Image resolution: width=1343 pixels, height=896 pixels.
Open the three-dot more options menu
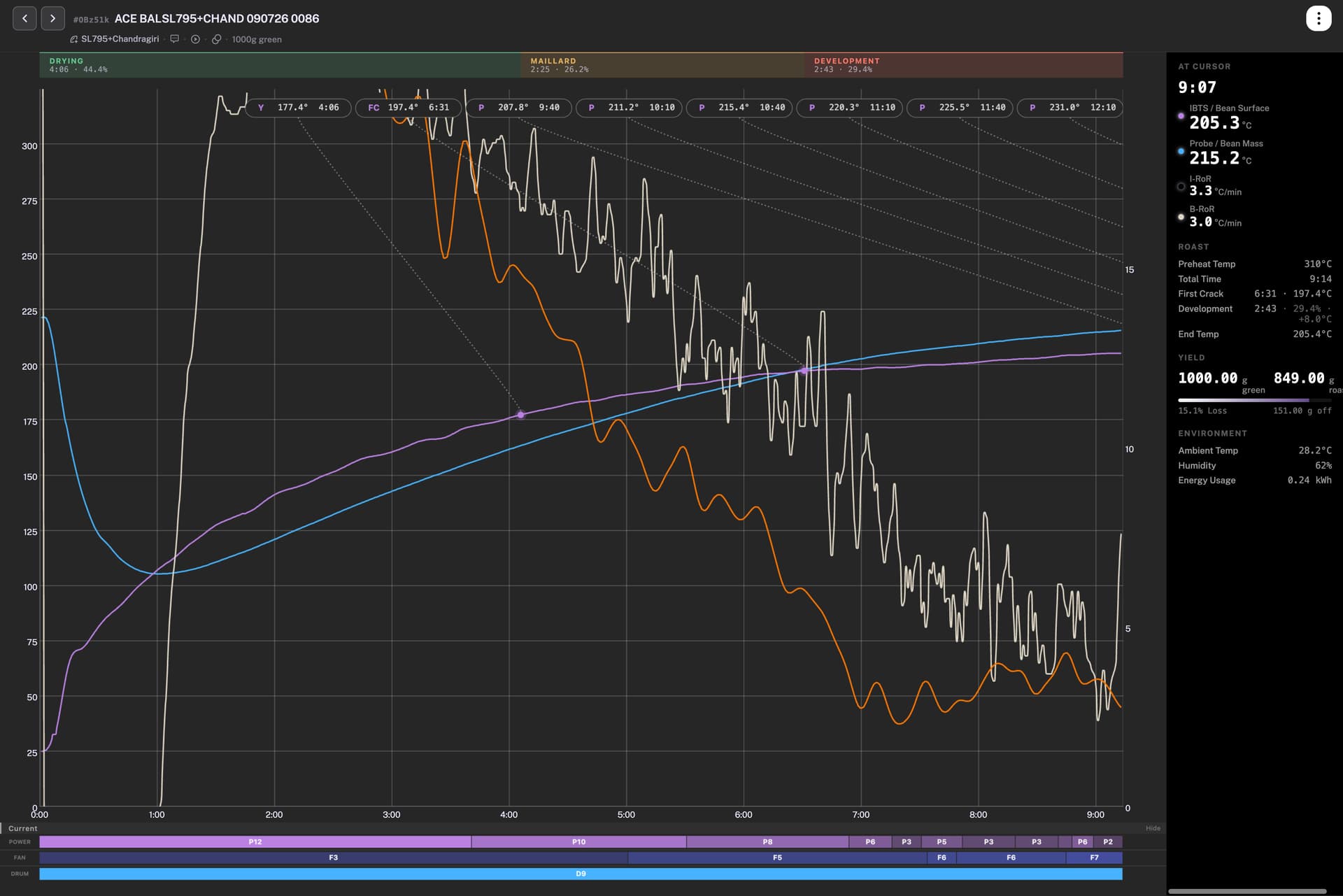(x=1318, y=18)
